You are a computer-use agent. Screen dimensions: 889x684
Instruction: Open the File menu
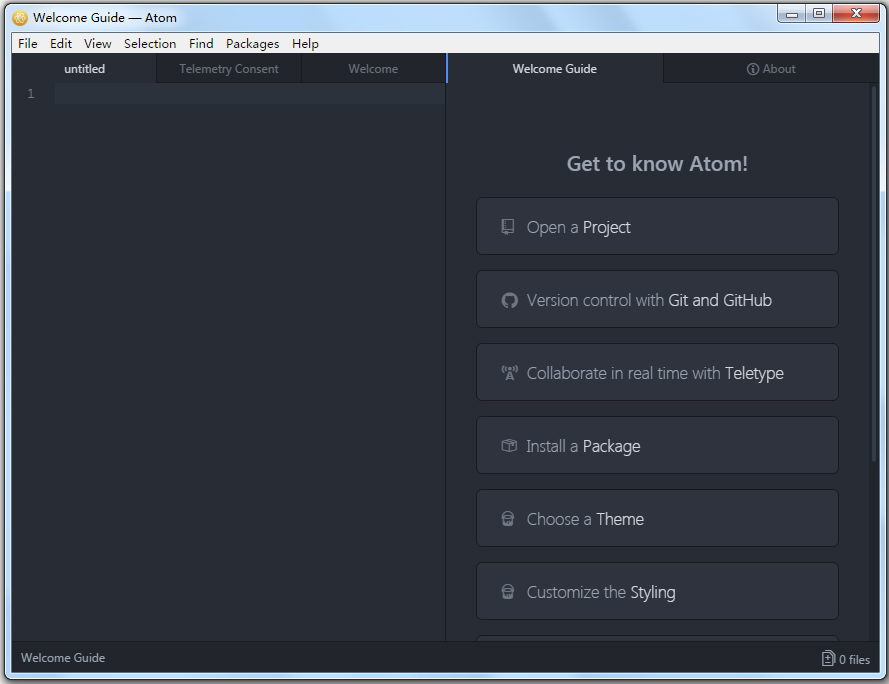click(28, 44)
